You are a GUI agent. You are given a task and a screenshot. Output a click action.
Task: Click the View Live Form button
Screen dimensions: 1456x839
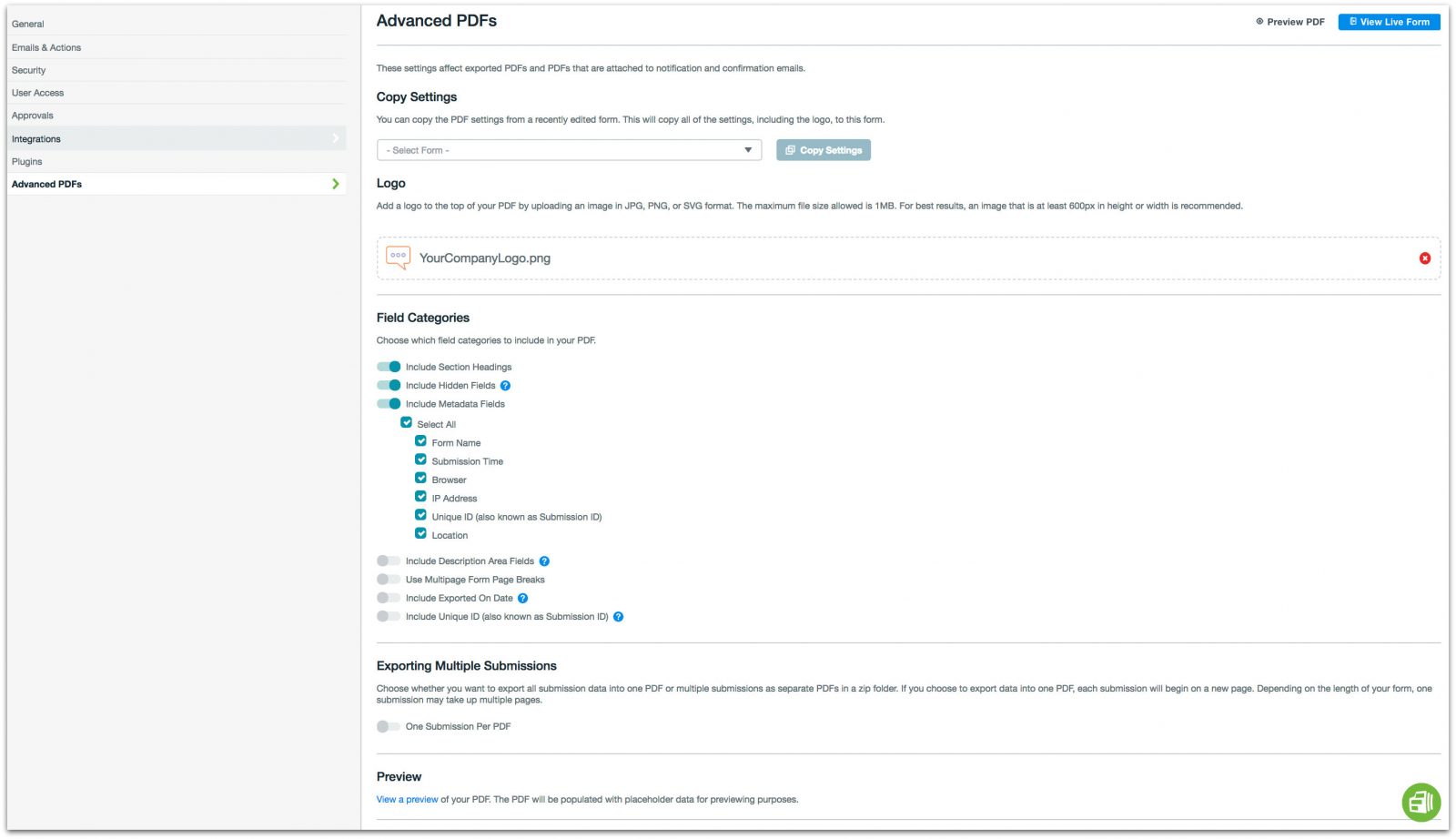pos(1389,22)
